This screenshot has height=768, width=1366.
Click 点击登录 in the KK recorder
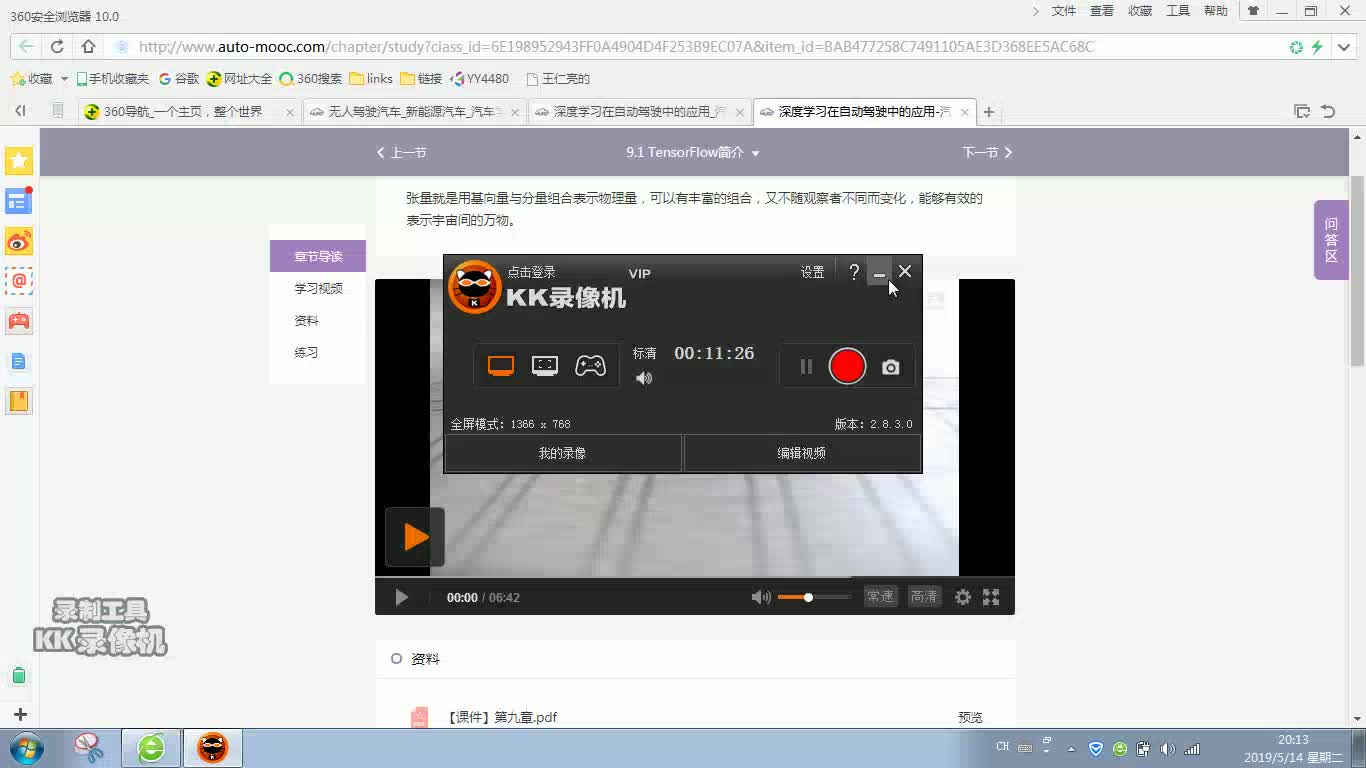[531, 272]
